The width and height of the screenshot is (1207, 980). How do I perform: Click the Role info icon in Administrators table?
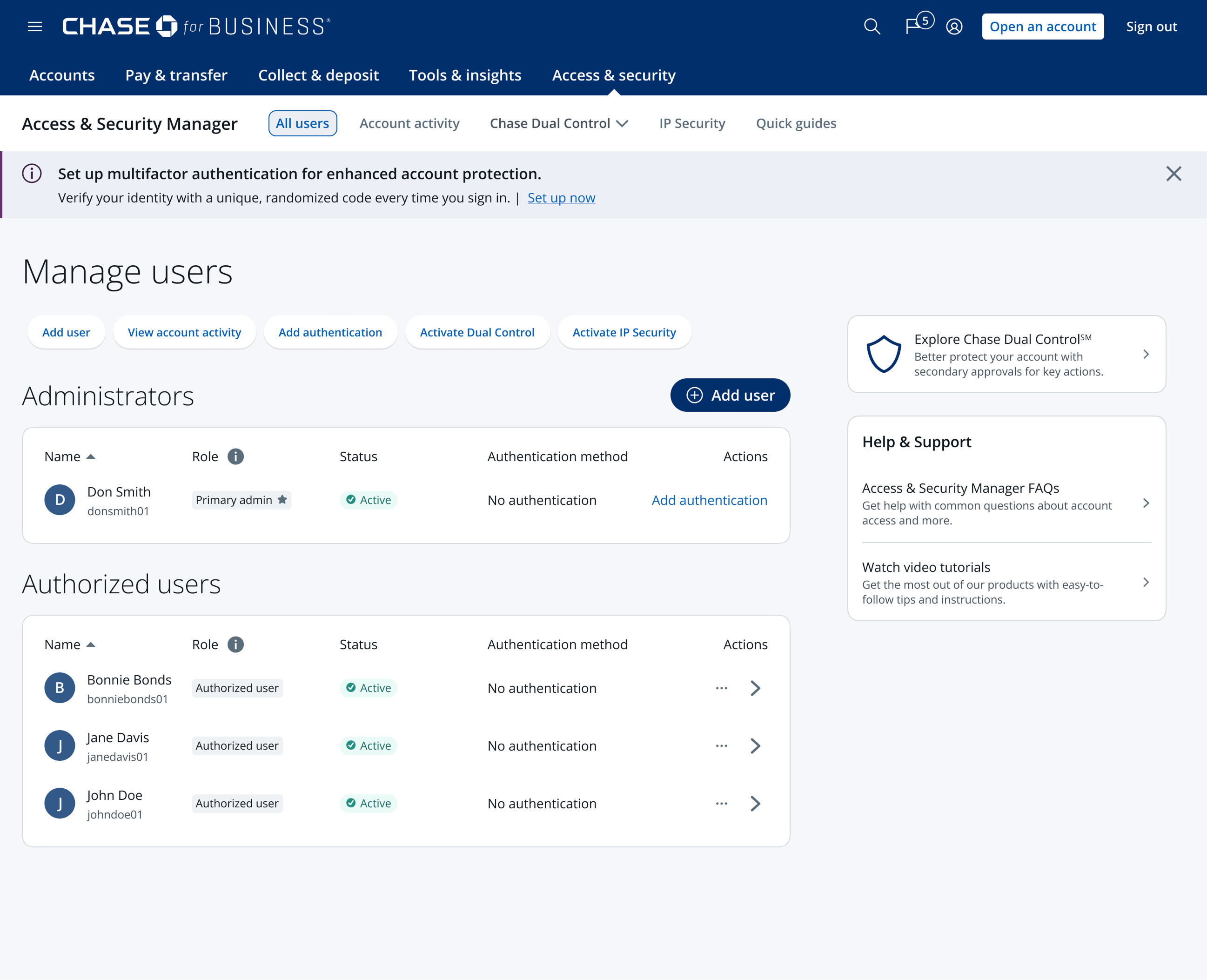click(x=235, y=456)
